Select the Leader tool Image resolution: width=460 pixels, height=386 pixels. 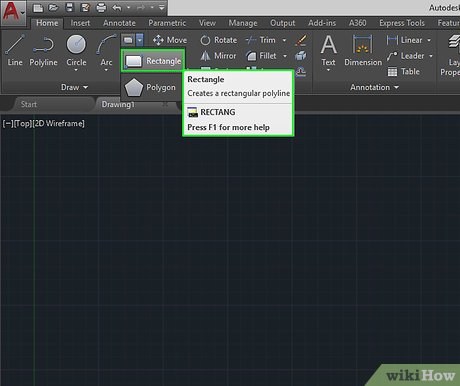click(406, 56)
